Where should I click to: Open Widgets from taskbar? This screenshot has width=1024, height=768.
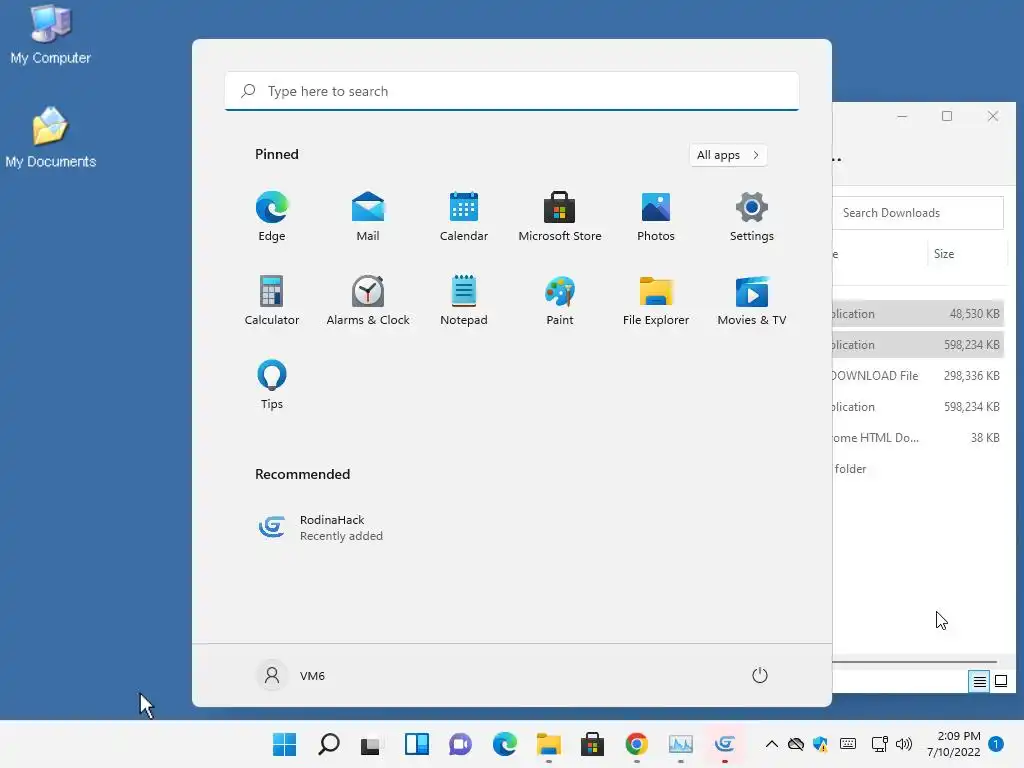(x=416, y=744)
